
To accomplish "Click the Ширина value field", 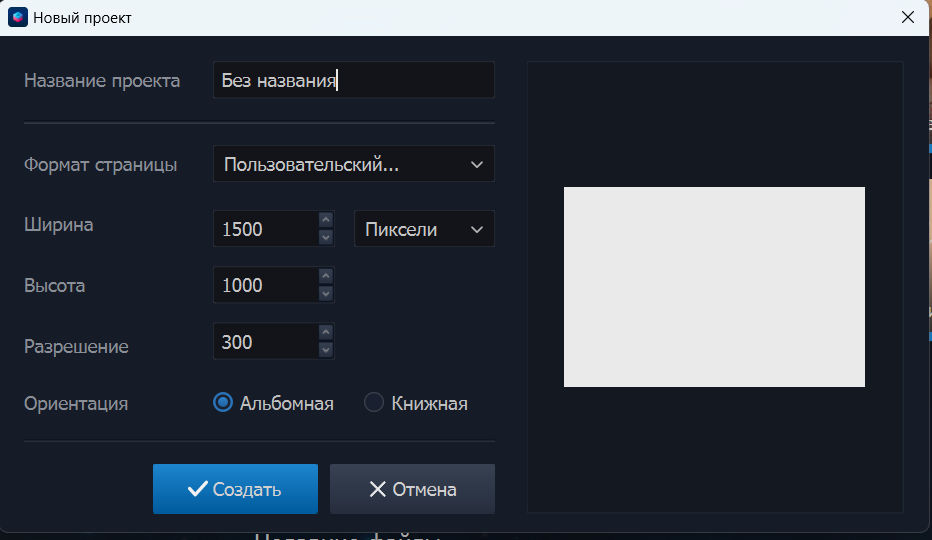I will point(266,228).
